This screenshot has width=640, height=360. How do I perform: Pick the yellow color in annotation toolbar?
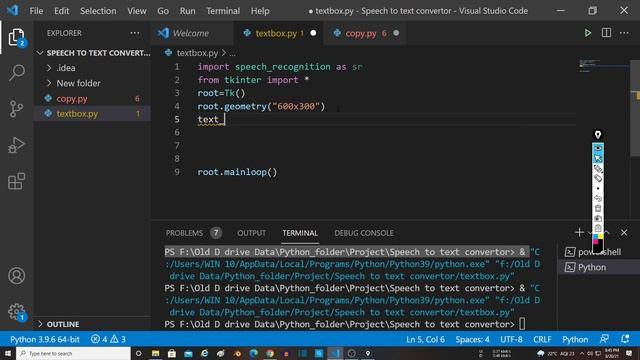coord(600,236)
